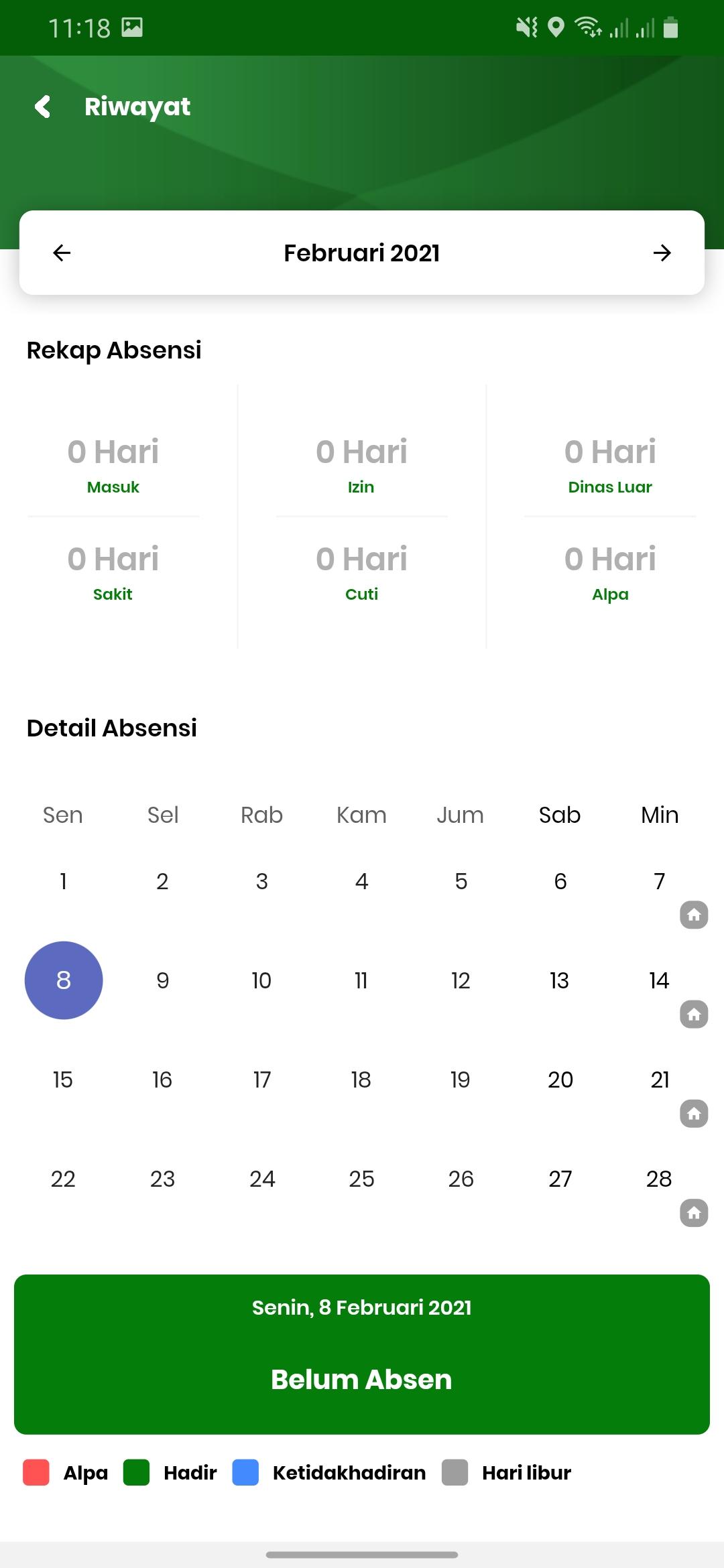
Task: Tap the green Hadir legend swatch
Action: (x=137, y=1472)
